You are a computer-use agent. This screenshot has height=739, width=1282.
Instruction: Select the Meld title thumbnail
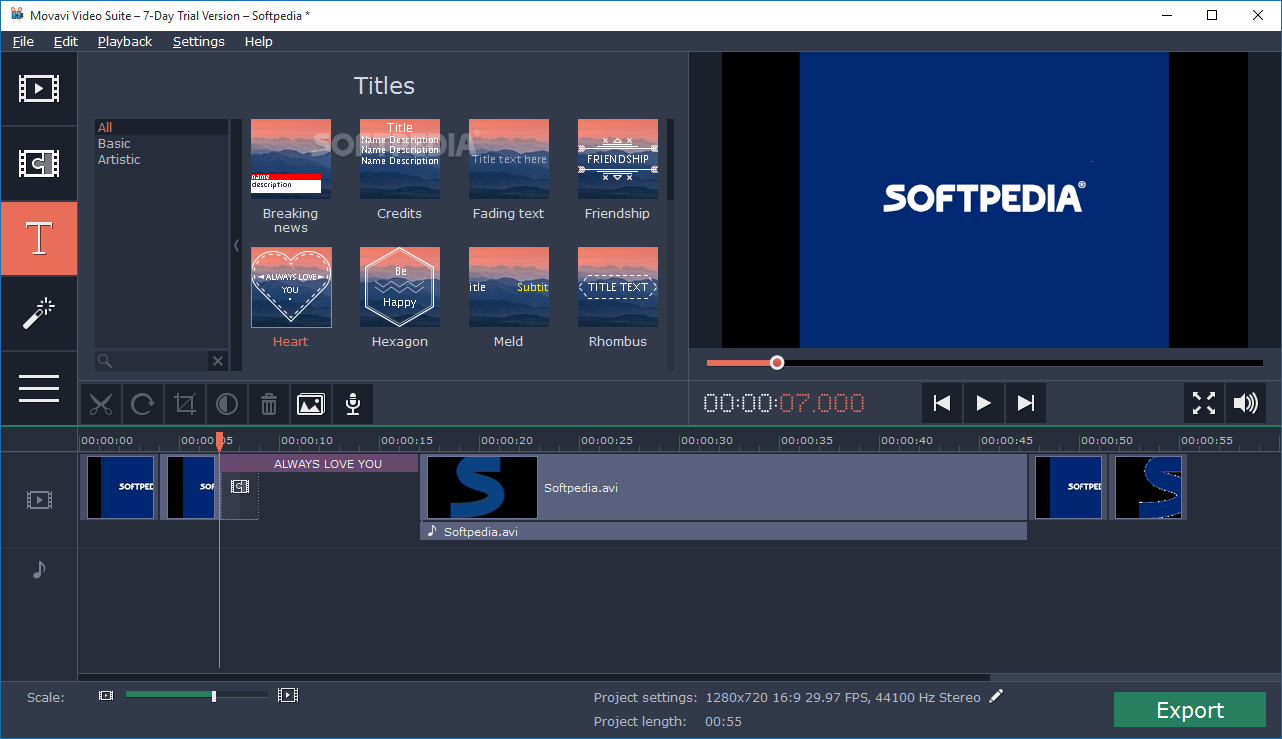pyautogui.click(x=509, y=287)
